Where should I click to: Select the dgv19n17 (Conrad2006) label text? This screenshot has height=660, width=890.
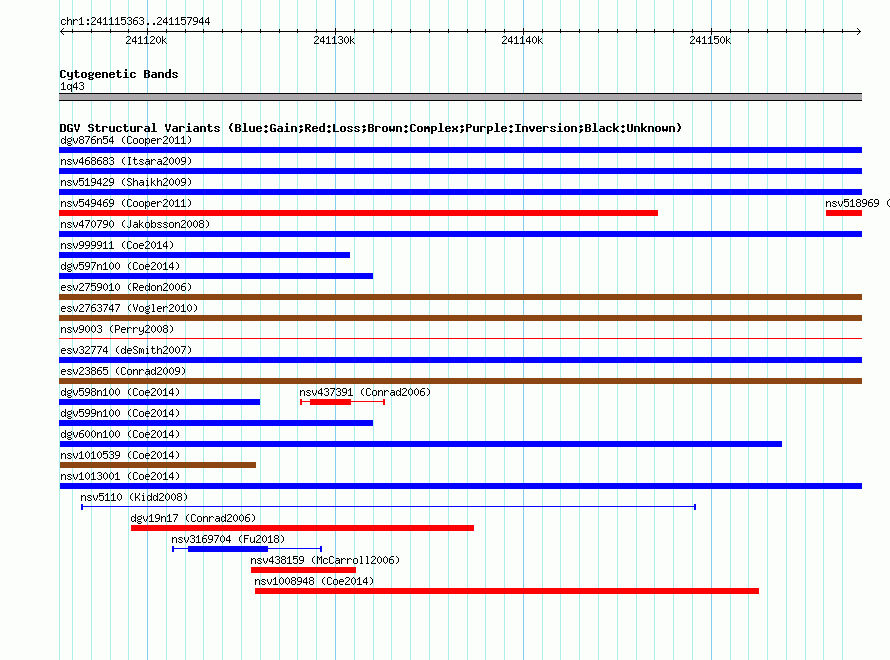(193, 518)
